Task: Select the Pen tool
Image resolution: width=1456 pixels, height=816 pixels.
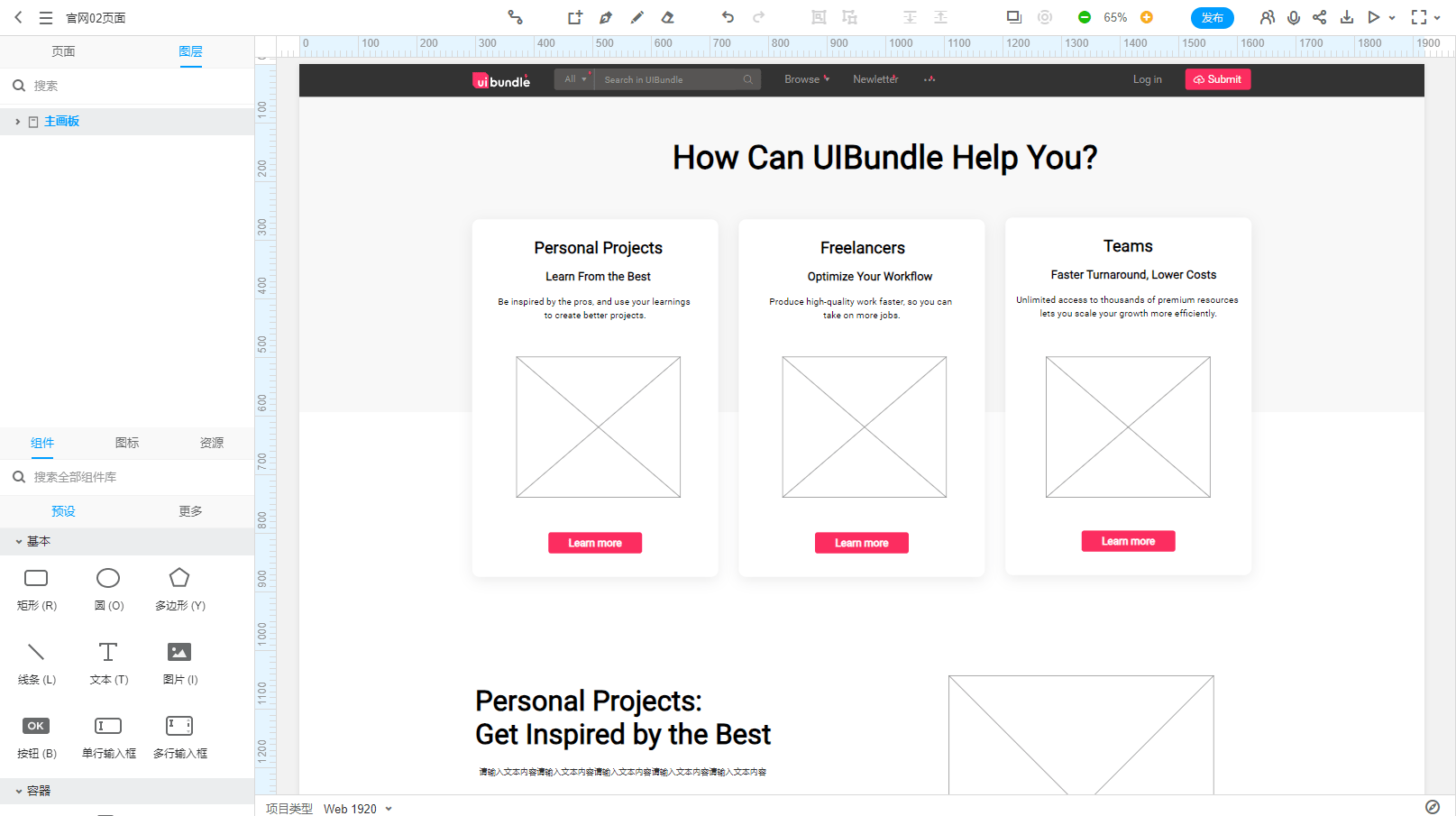Action: point(606,17)
